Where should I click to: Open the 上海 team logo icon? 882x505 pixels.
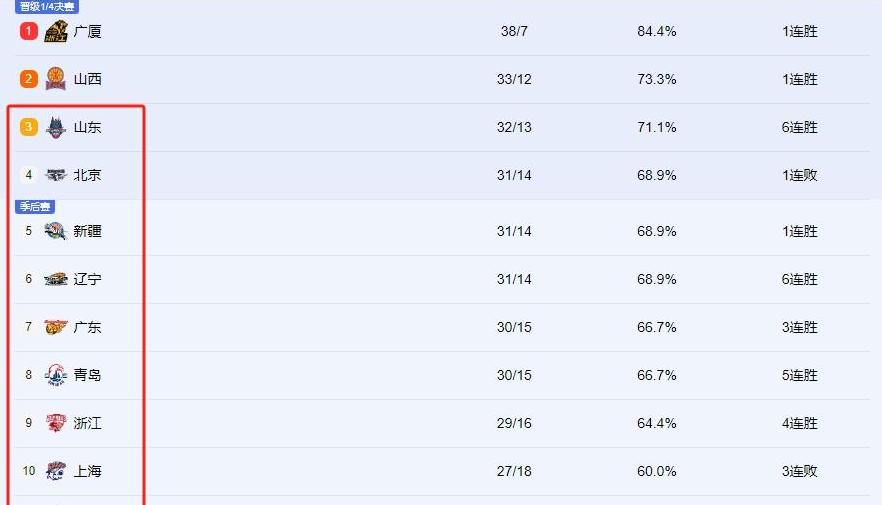point(56,471)
